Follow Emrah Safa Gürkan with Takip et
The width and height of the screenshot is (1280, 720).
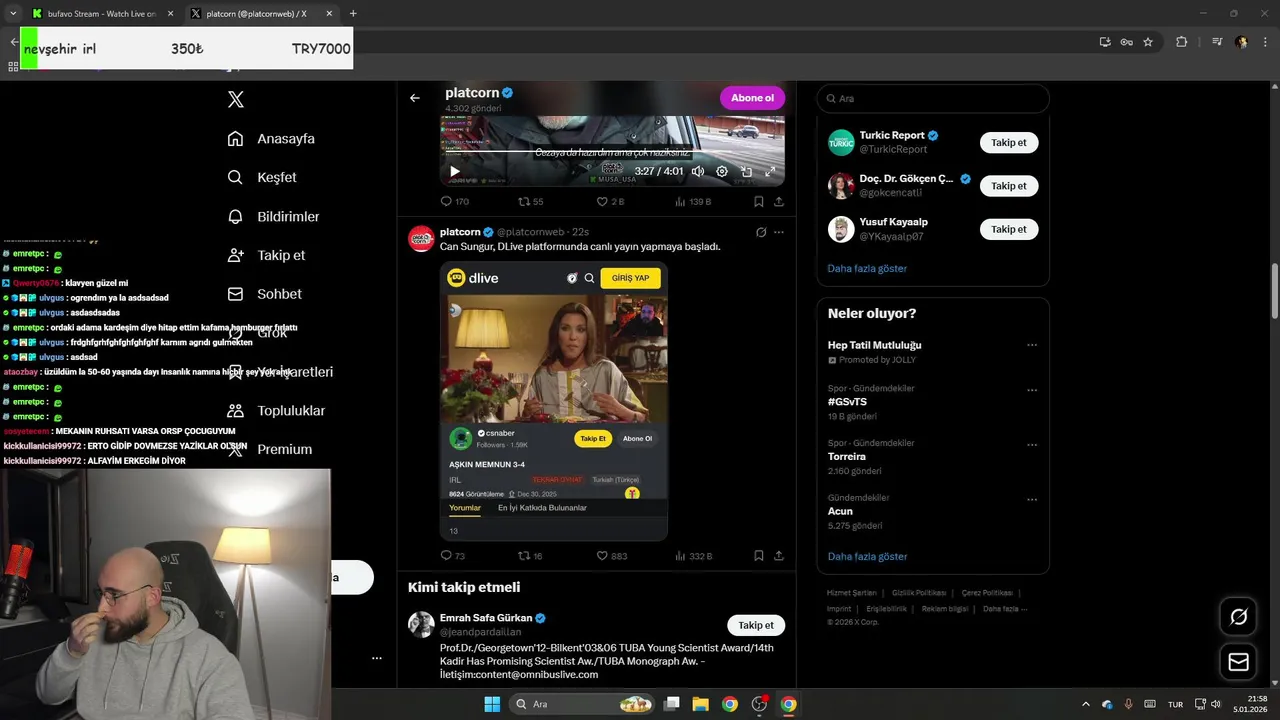756,625
